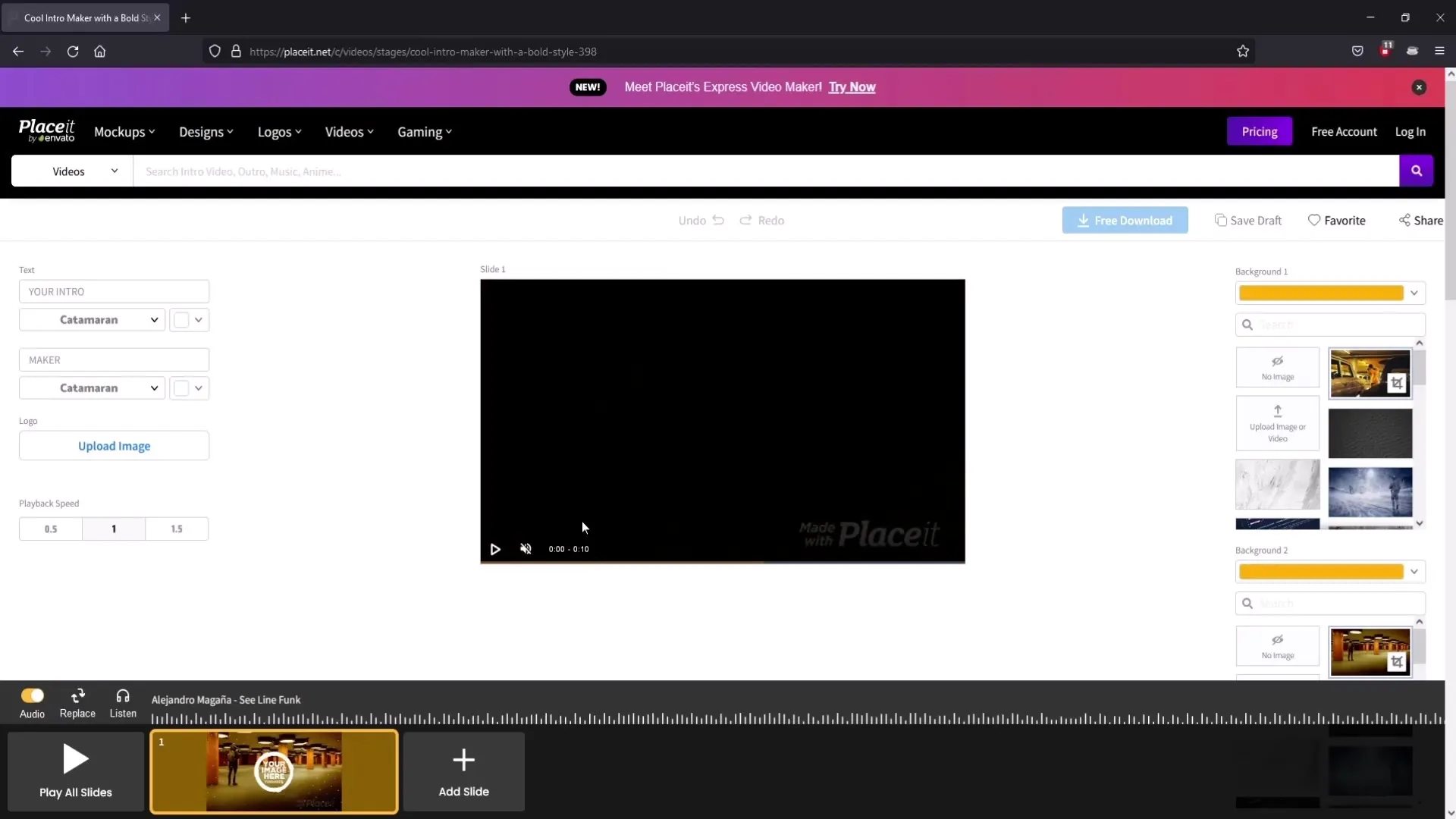Expand Background 1 color dropdown

pyautogui.click(x=1414, y=292)
